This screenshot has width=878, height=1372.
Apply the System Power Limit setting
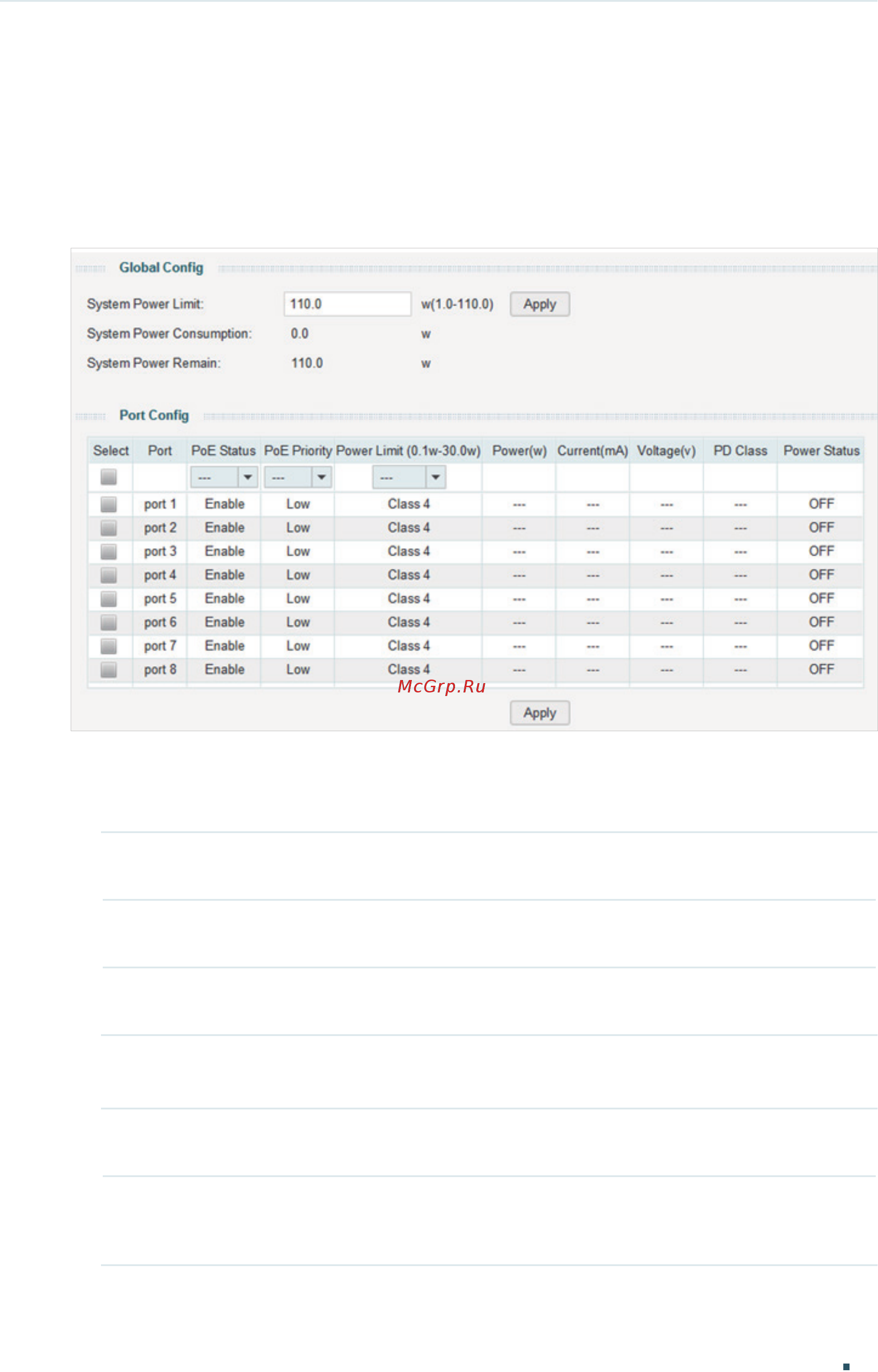540,304
